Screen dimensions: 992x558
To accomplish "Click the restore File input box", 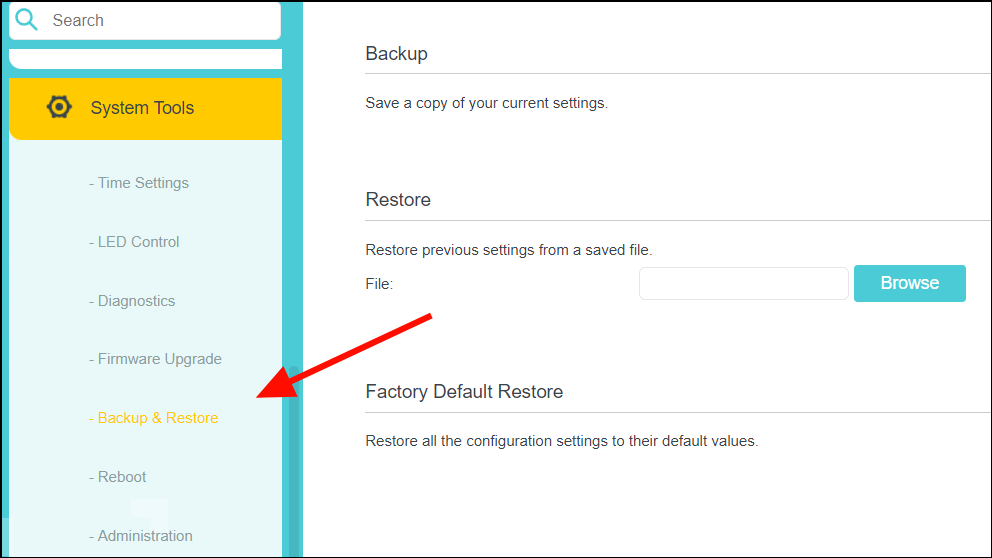I will [x=743, y=283].
